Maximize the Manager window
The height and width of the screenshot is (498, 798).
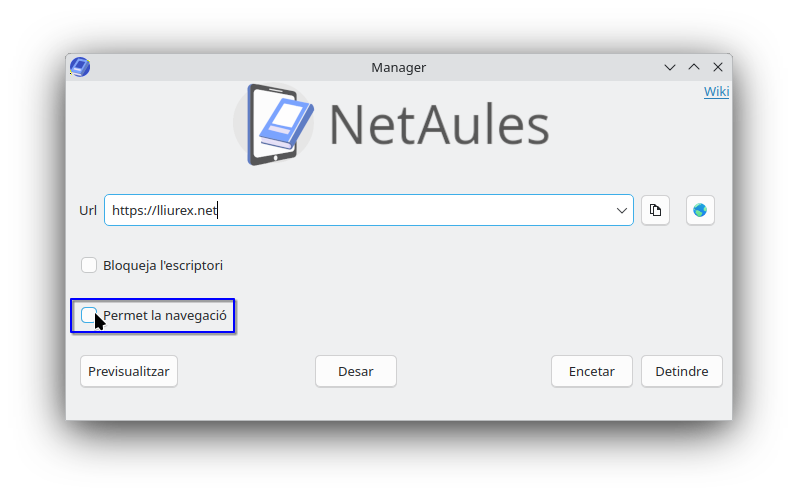tap(694, 67)
